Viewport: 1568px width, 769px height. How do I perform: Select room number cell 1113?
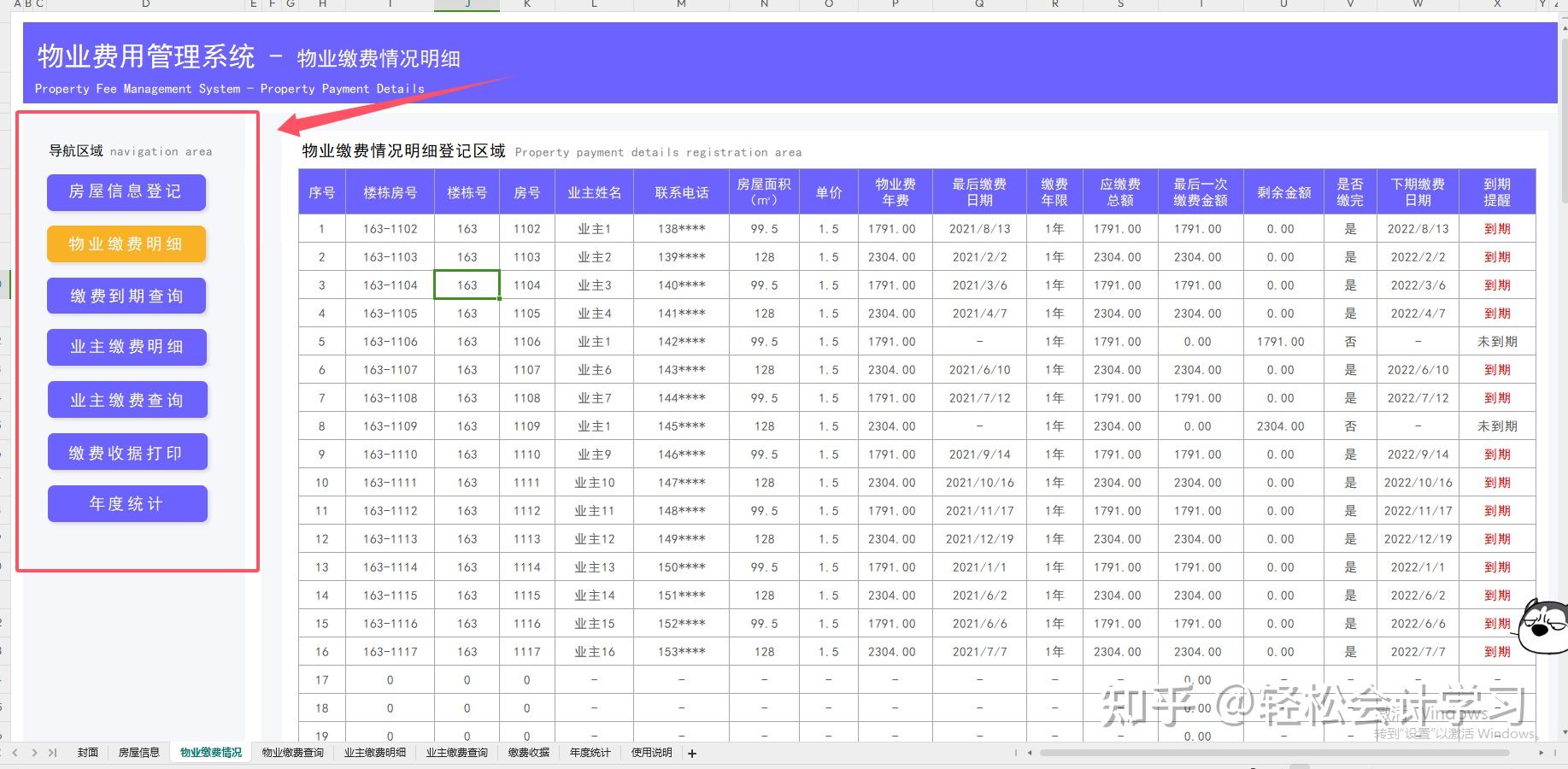coord(527,539)
